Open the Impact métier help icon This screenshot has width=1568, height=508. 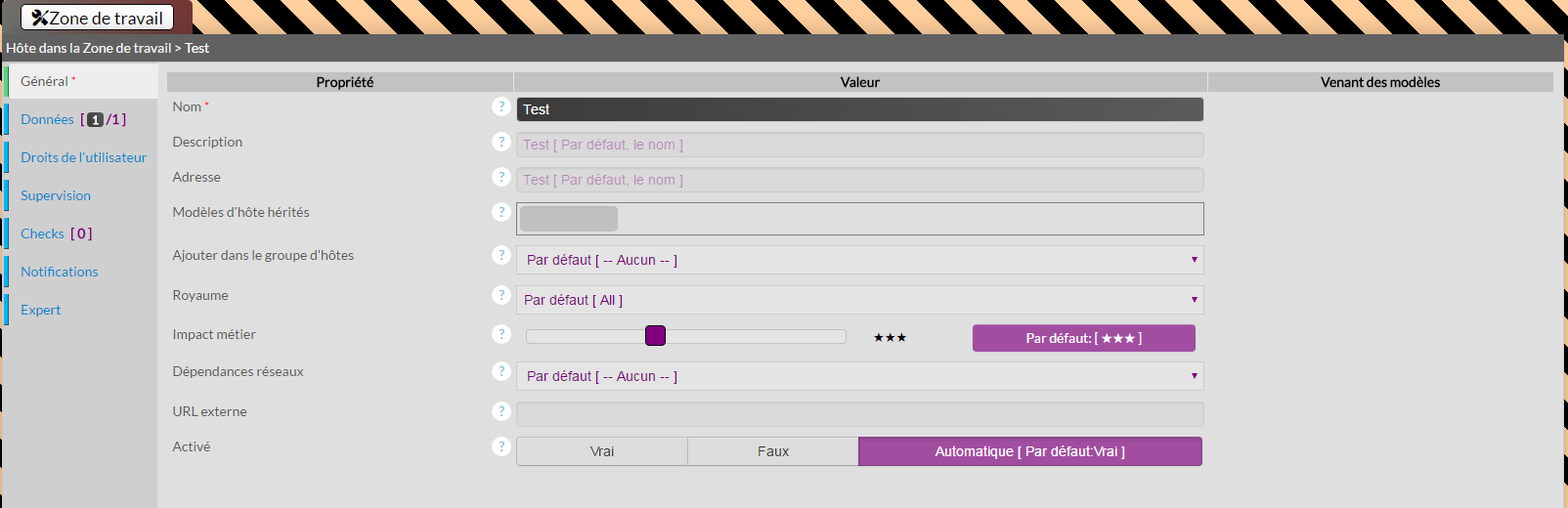(501, 334)
